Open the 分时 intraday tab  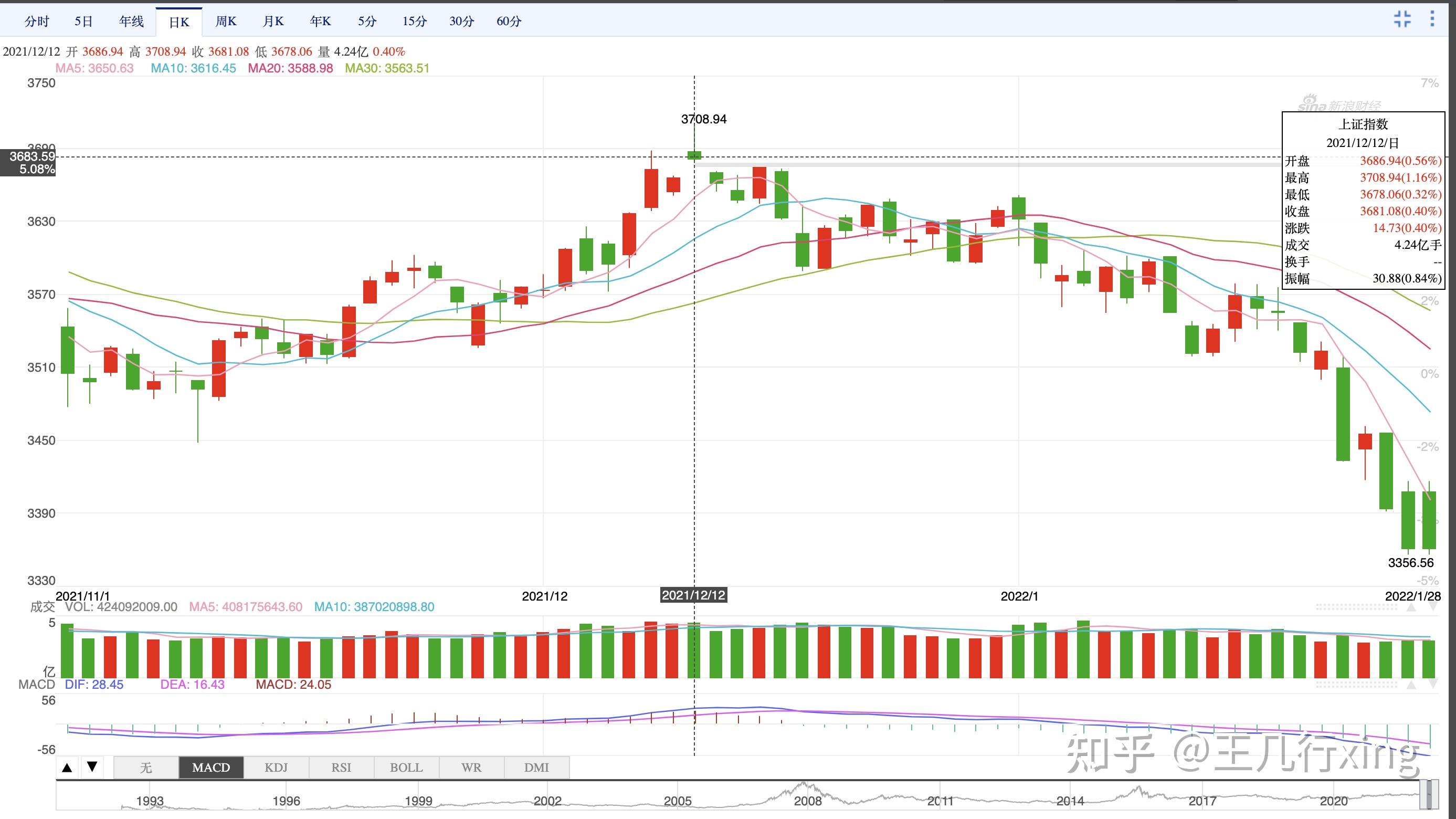[37, 22]
